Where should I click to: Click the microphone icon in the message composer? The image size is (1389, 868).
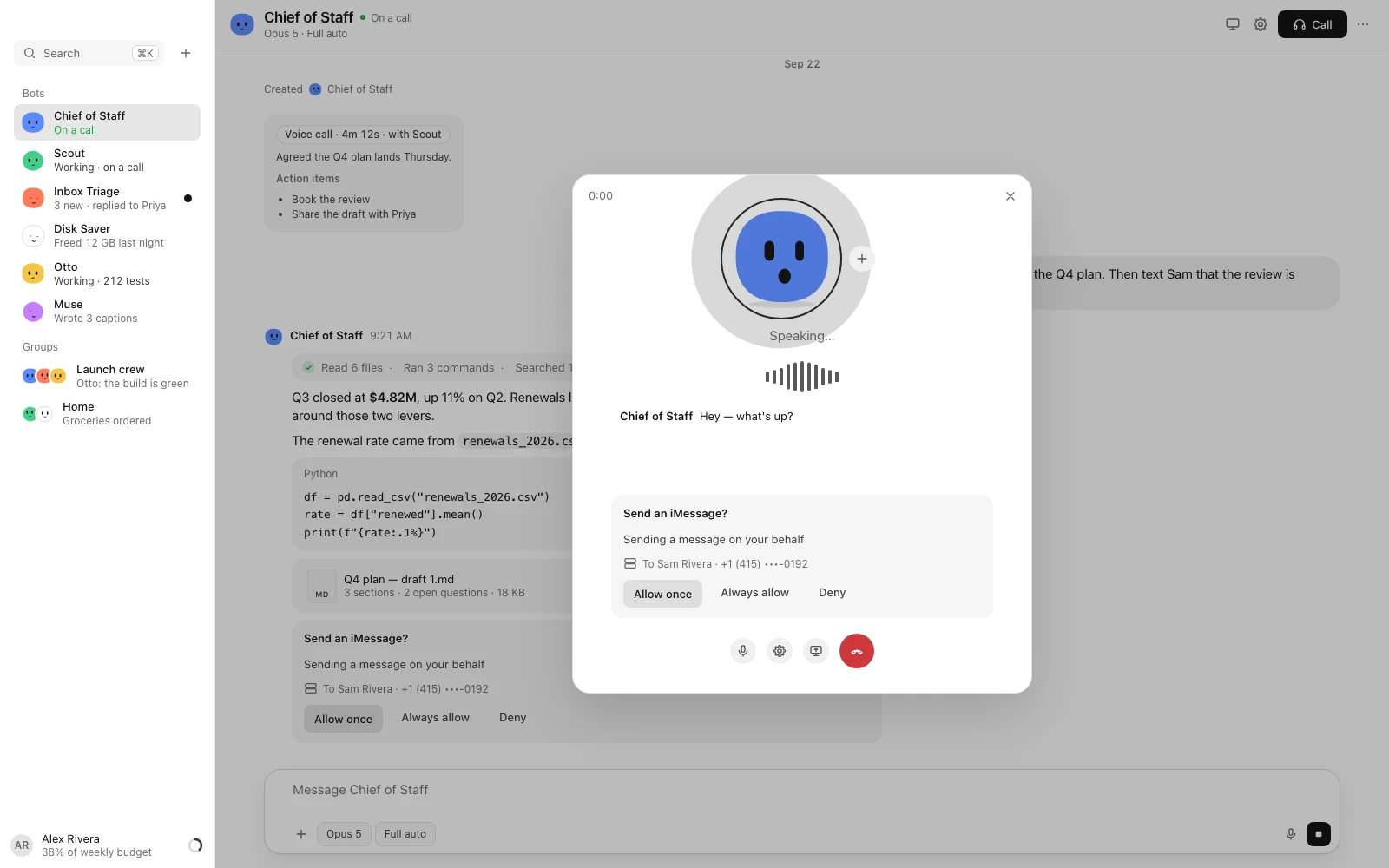[x=1291, y=834]
